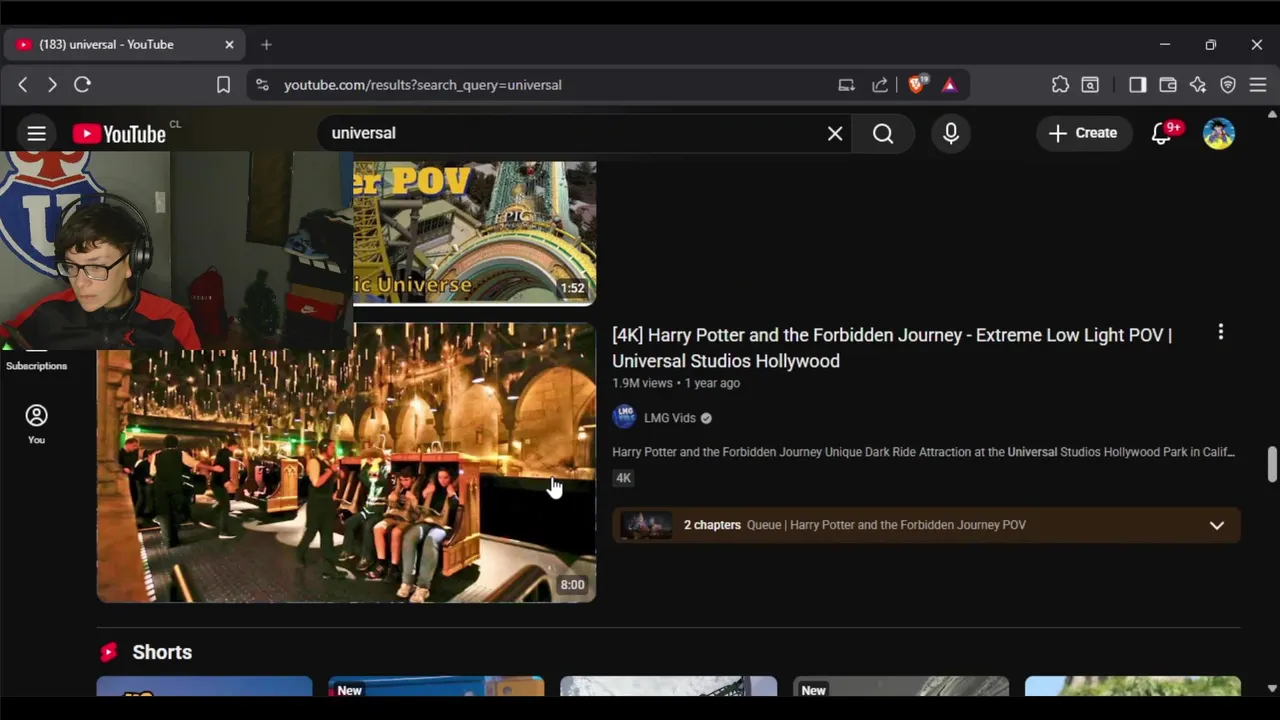Open the first Shorts thumbnail marked New
The image size is (1280, 720).
436,686
